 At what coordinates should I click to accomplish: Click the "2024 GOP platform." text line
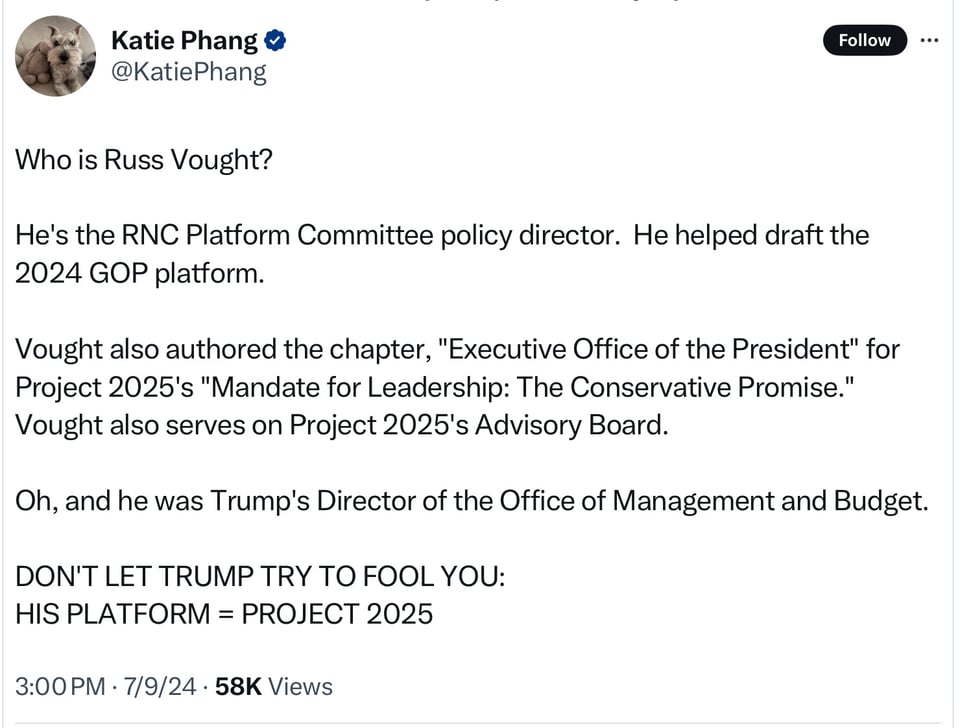[x=140, y=273]
